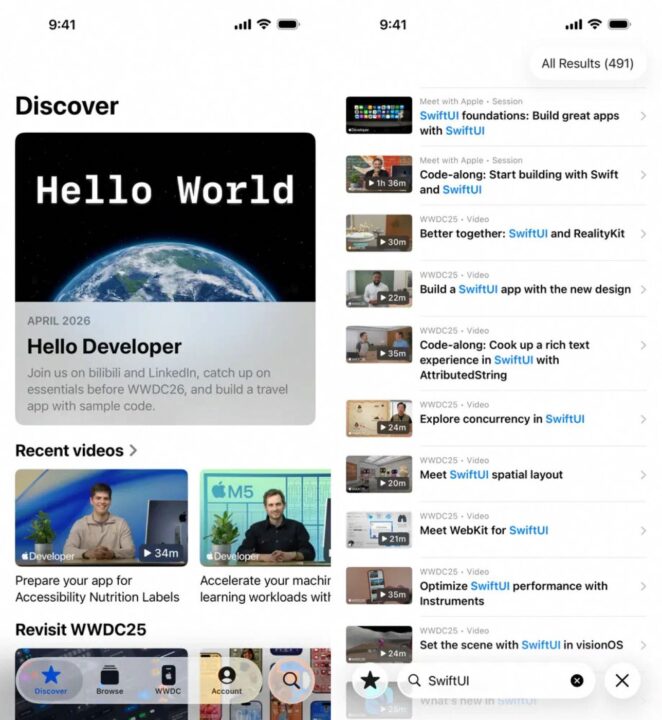This screenshot has height=720, width=662.
Task: Tap chevron for SwiftUI foundations result
Action: tap(643, 116)
